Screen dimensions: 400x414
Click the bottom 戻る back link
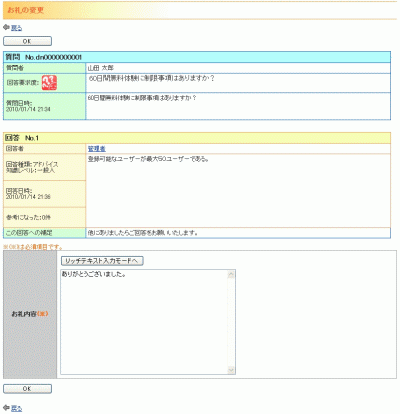(16, 409)
